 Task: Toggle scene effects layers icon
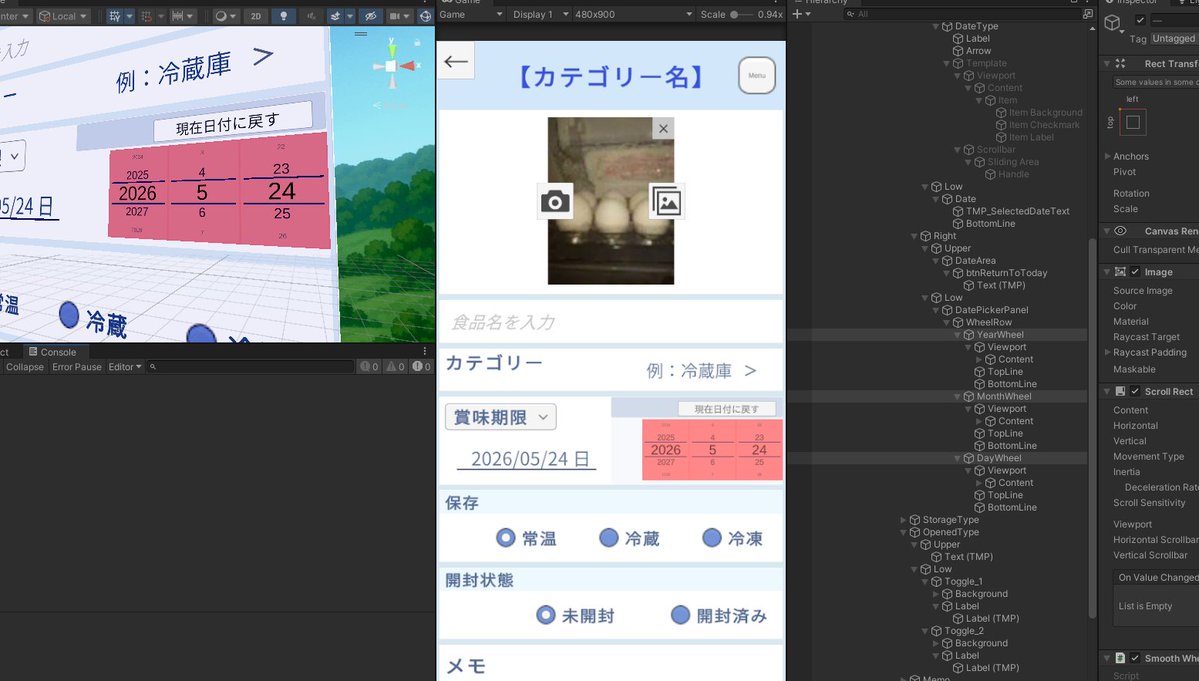click(336, 15)
